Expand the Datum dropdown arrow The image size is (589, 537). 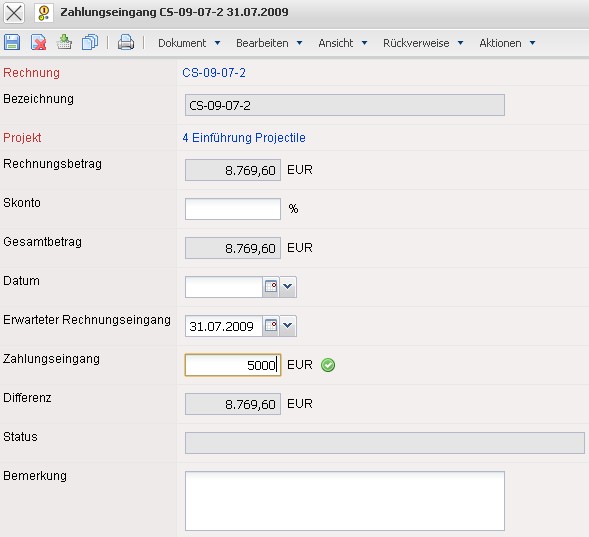pos(288,287)
